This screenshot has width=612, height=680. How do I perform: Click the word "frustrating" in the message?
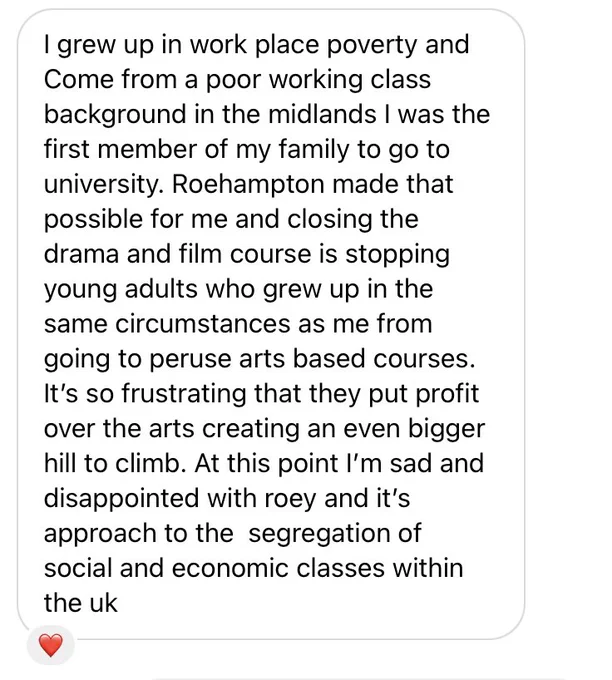(x=183, y=394)
